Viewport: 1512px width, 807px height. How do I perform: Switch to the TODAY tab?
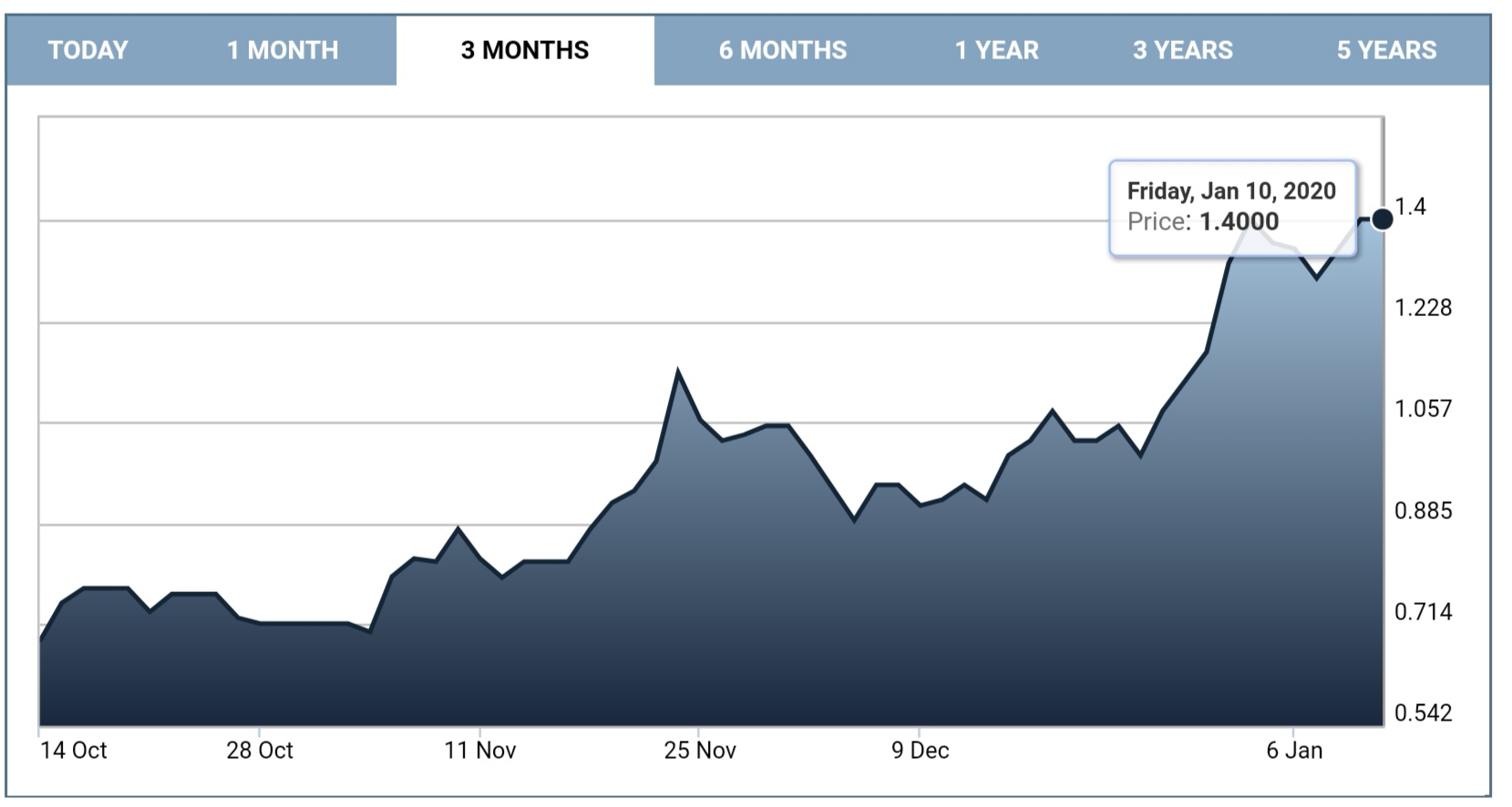coord(88,50)
